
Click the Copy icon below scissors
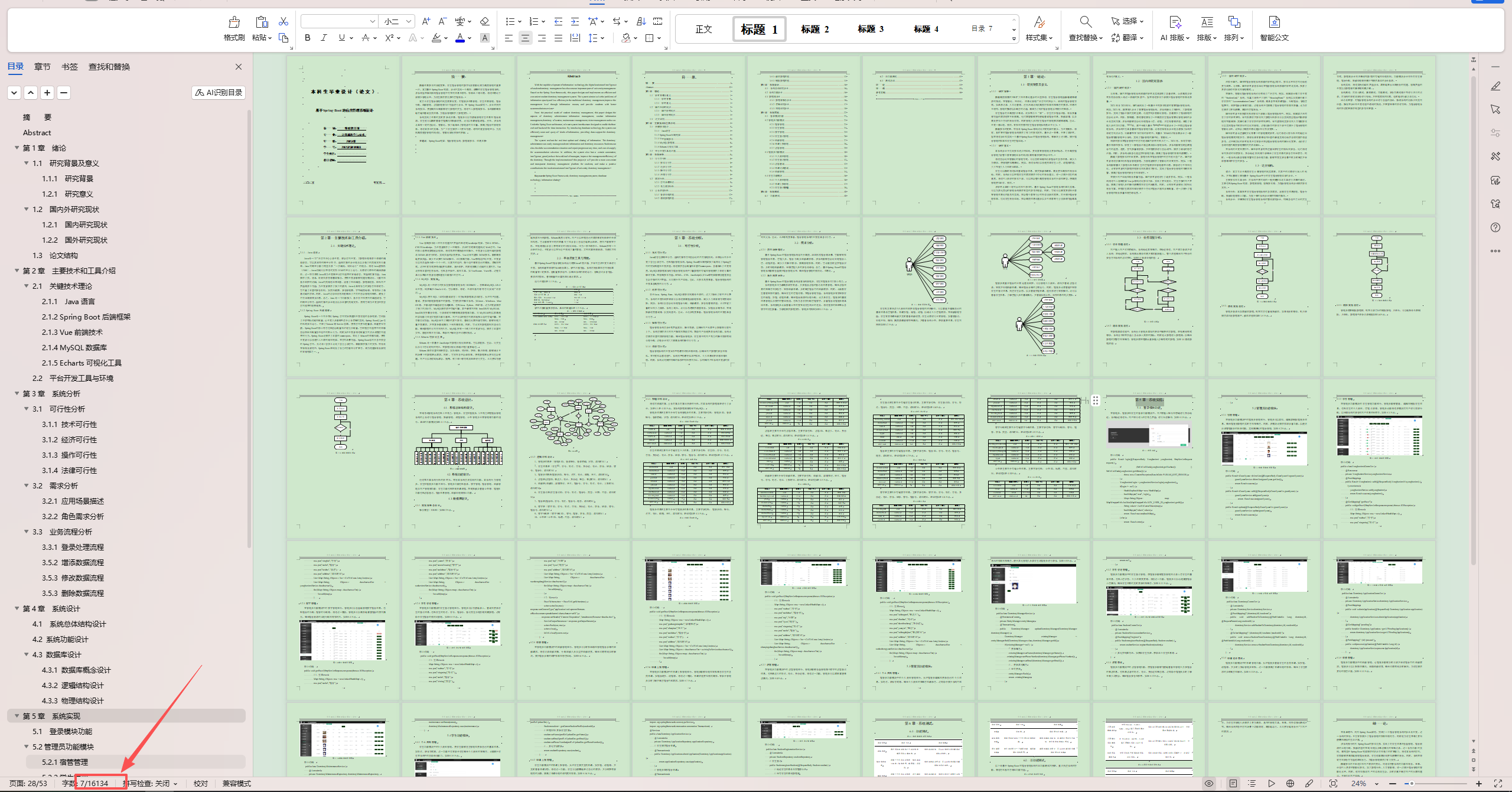pyautogui.click(x=283, y=38)
